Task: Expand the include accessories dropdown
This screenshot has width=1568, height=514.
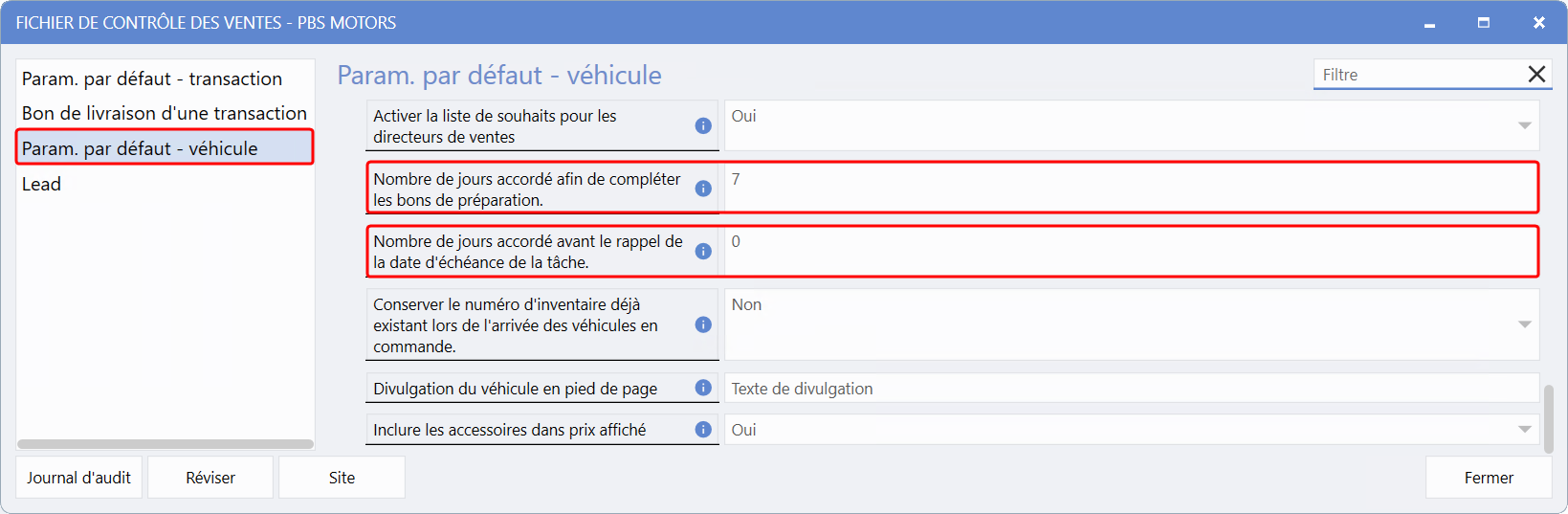Action: pos(1524,430)
